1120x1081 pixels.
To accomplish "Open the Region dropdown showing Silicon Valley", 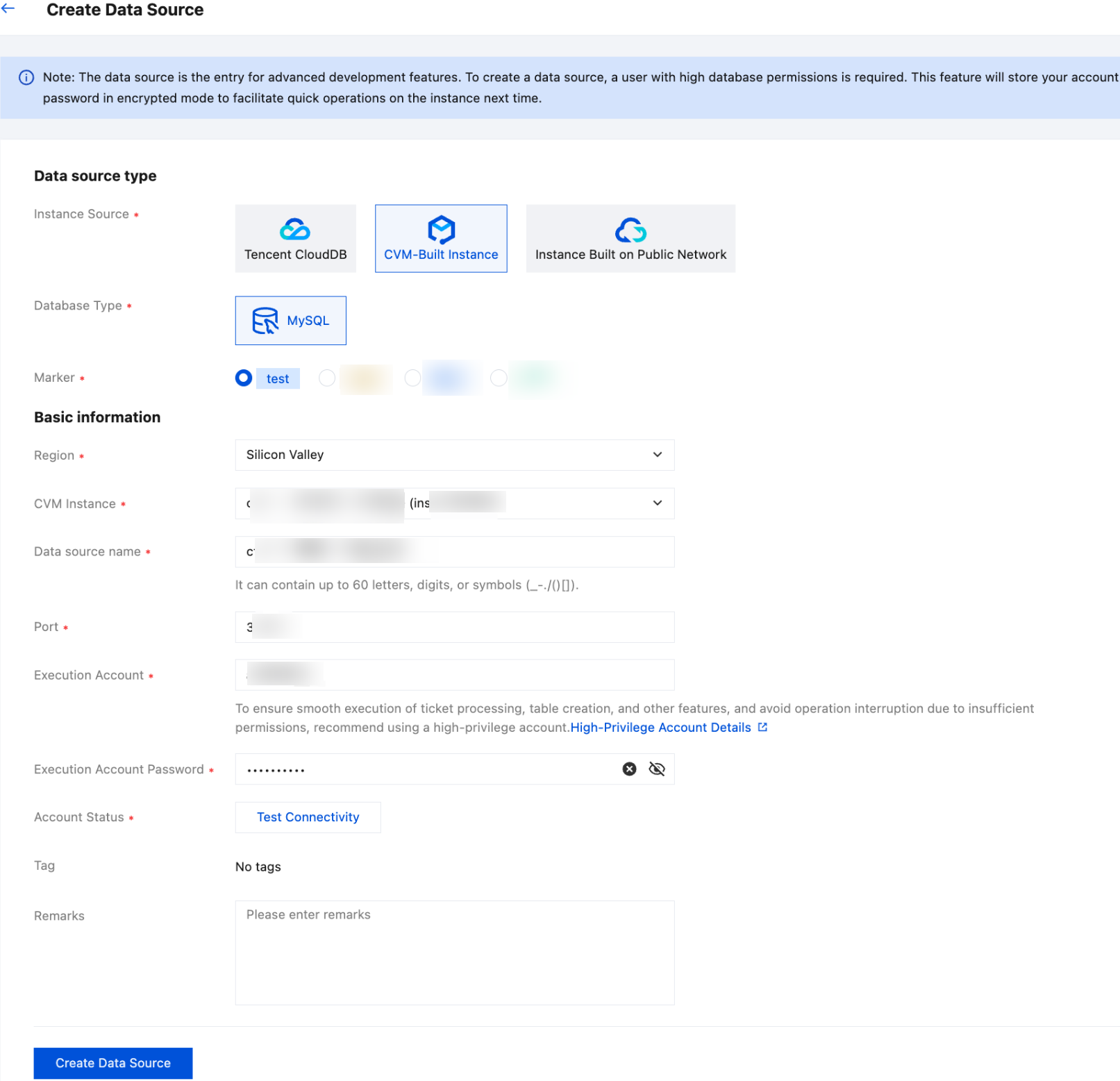I will click(x=455, y=455).
